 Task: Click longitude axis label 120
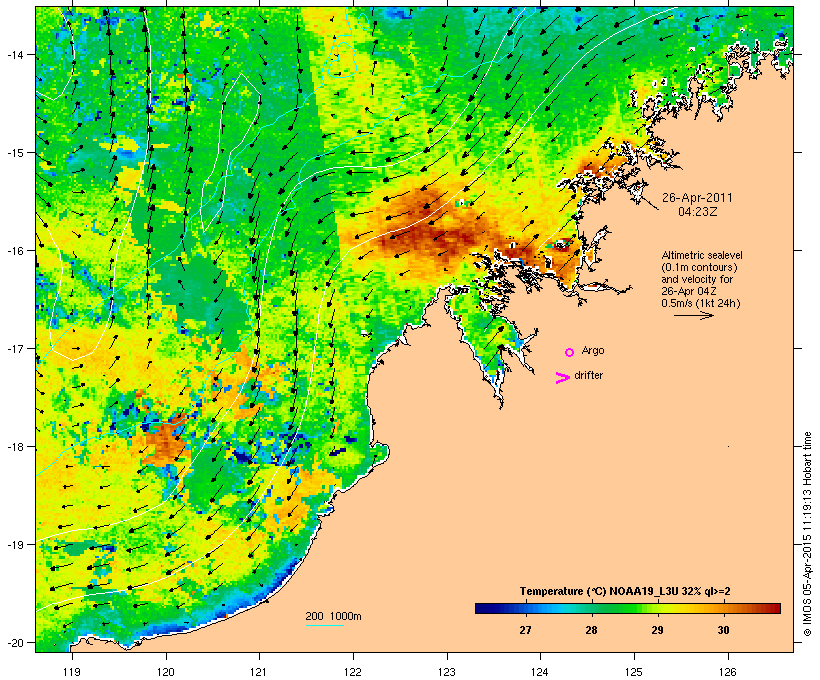166,672
